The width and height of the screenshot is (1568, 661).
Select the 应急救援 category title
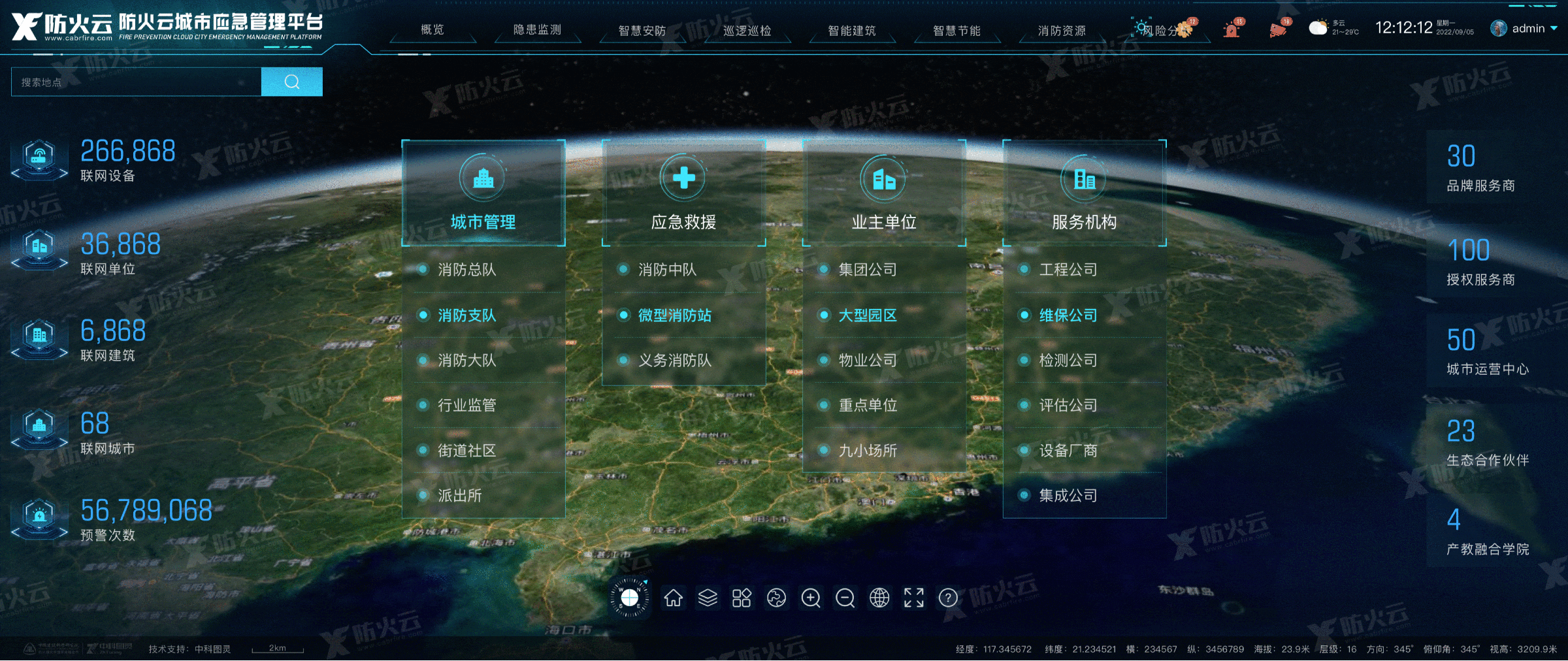click(x=684, y=222)
